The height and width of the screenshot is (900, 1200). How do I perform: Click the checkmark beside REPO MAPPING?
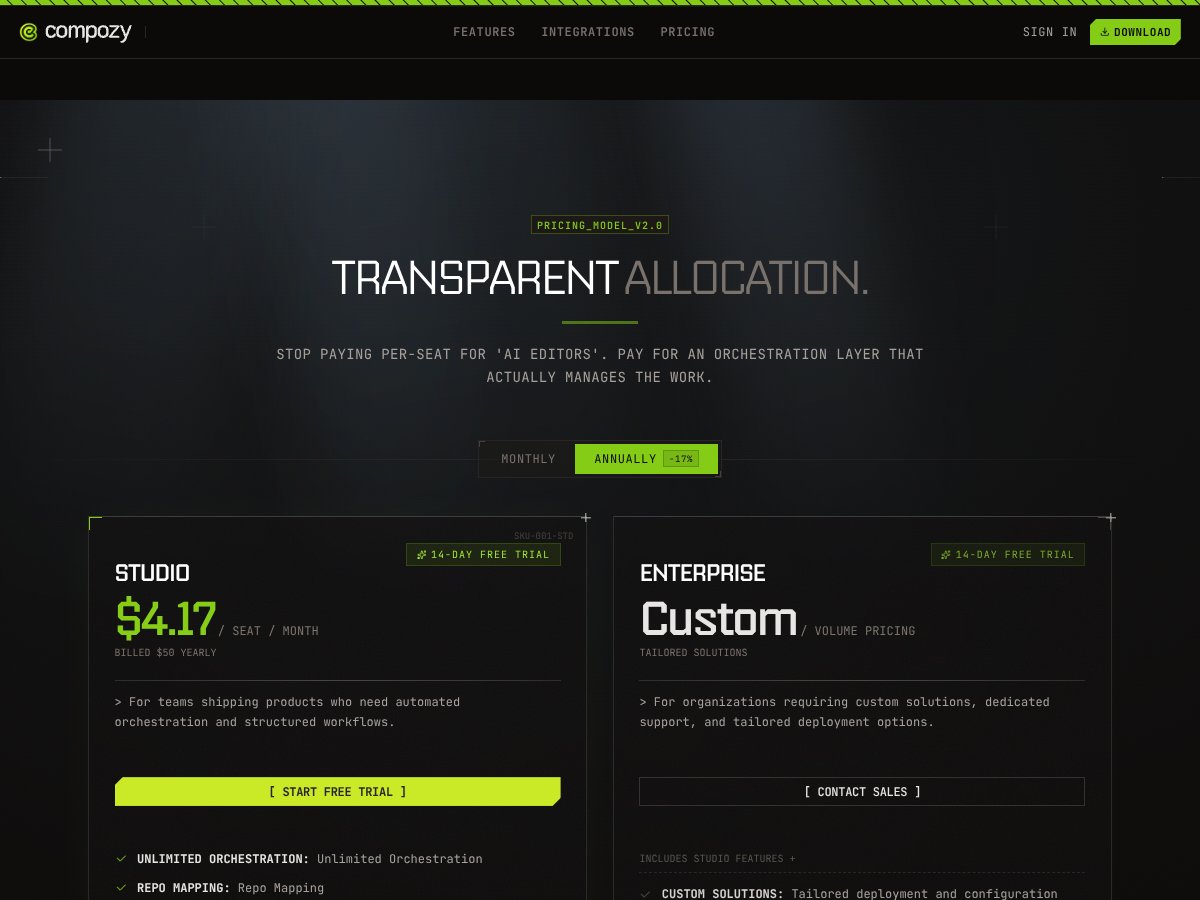point(122,887)
